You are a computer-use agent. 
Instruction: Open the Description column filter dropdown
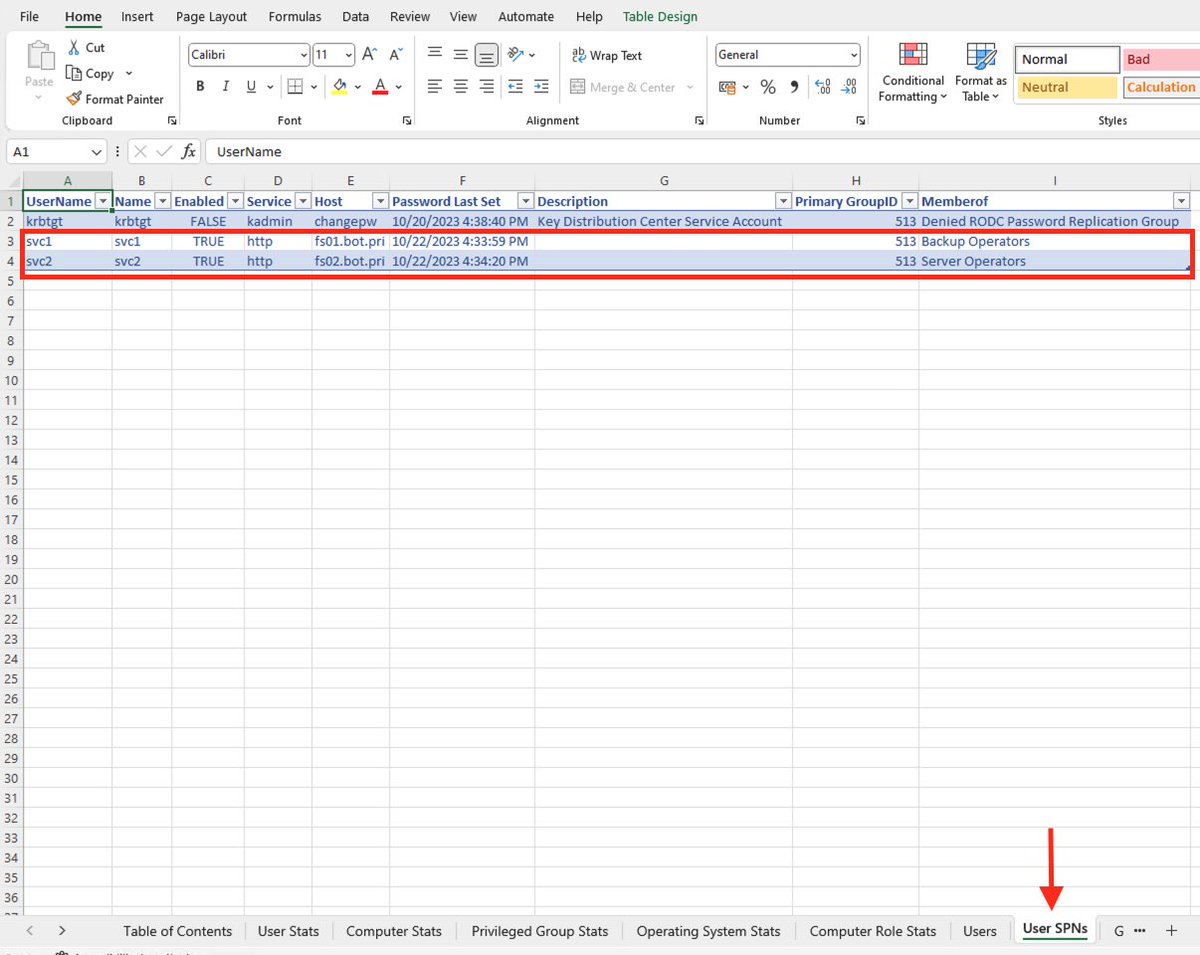pos(783,201)
